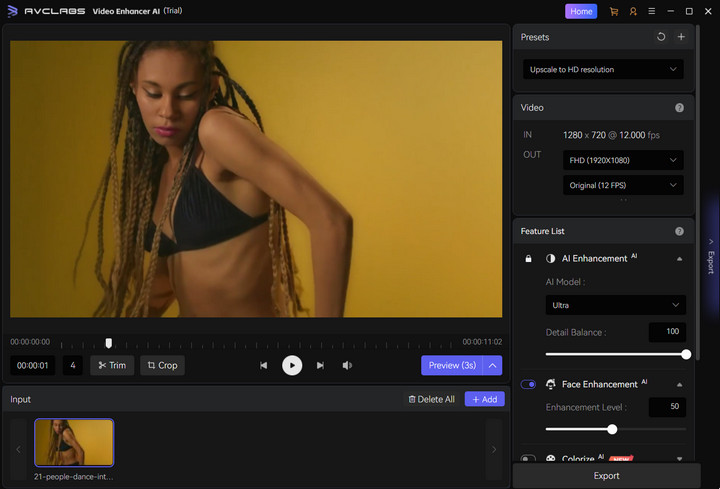Screen dimensions: 720x489
Task: Skip to previous frame
Action: click(264, 365)
